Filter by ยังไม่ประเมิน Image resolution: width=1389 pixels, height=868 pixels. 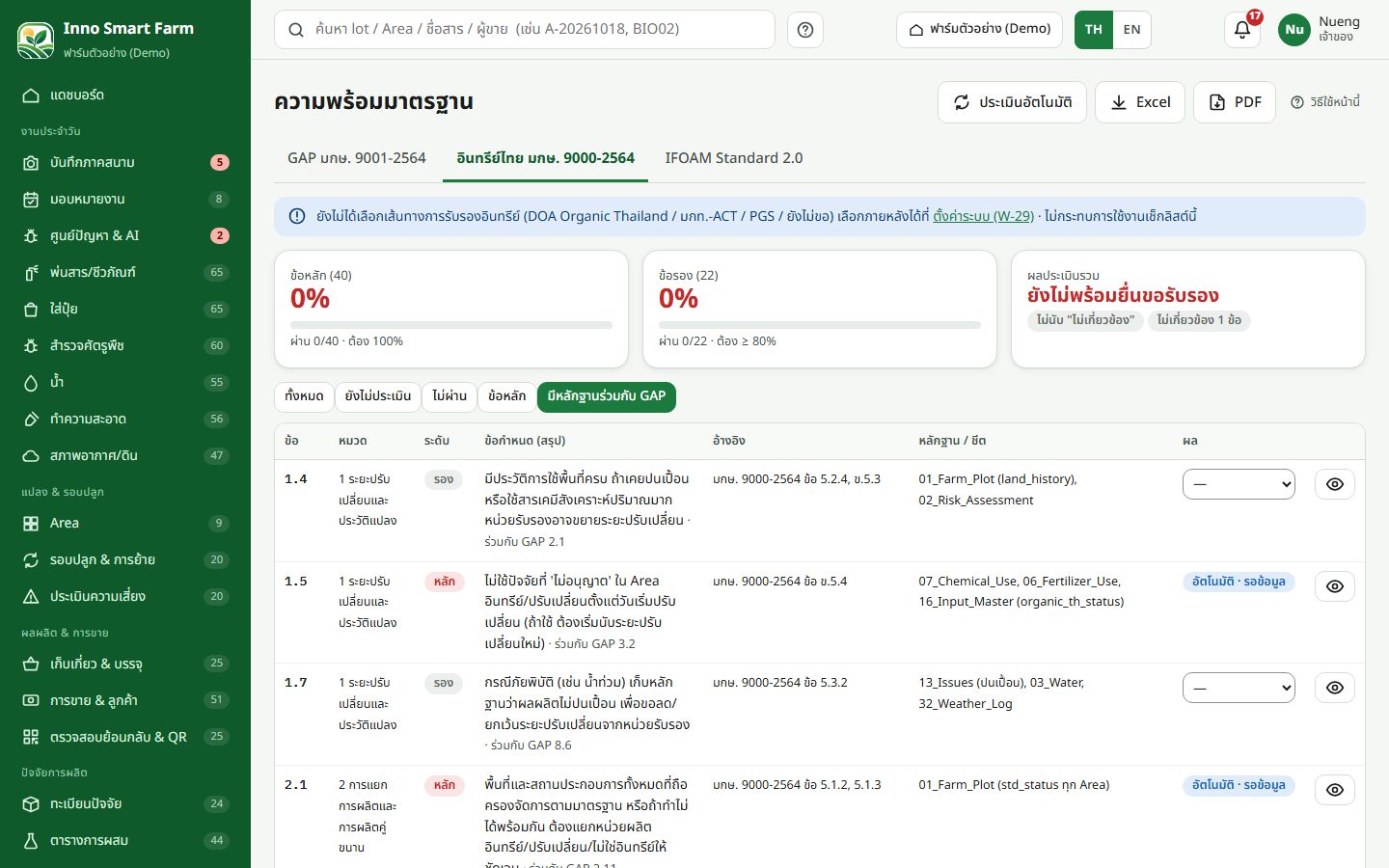click(378, 396)
